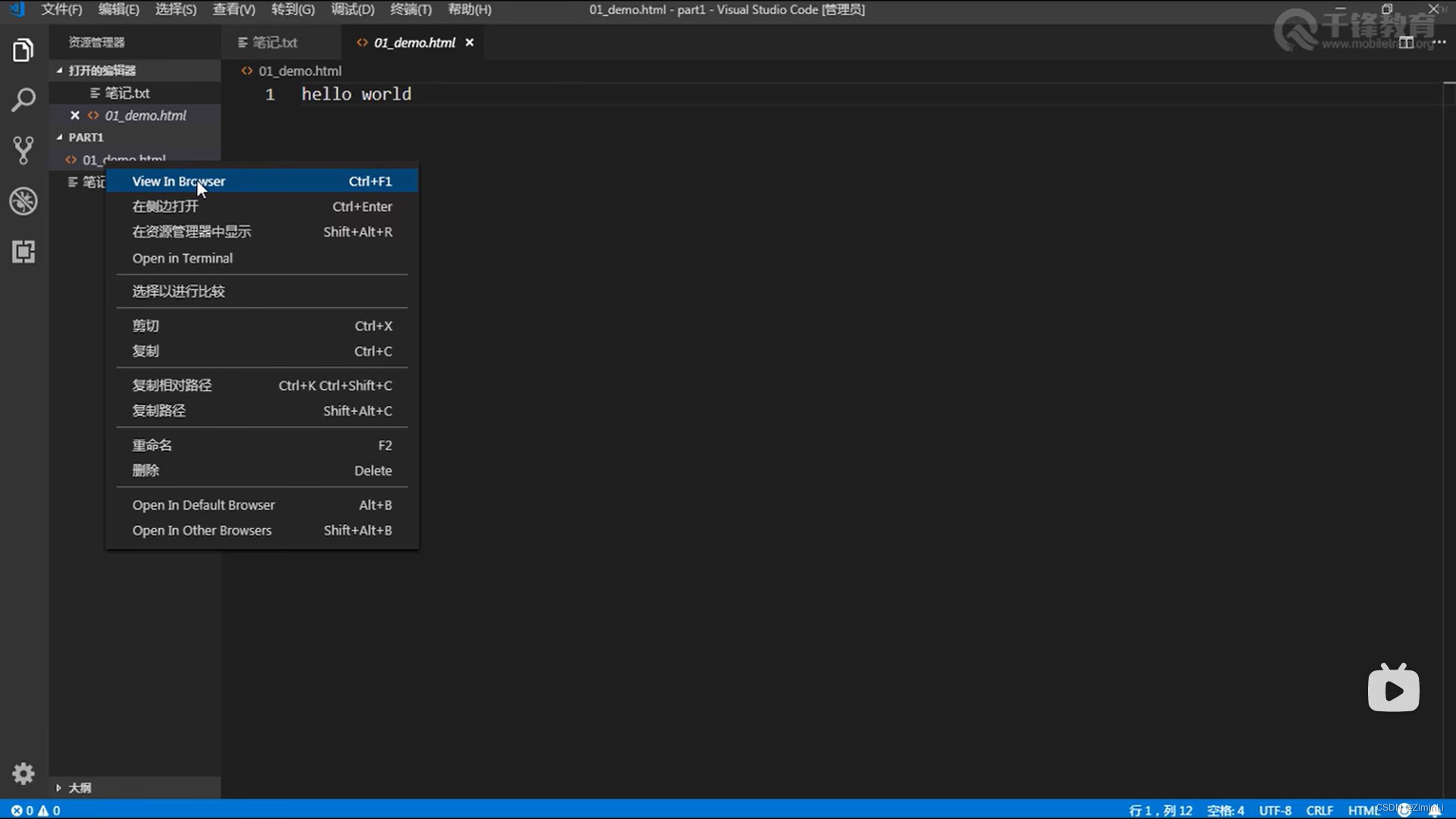Choose 在资源管理器中显示 menu entry

click(x=262, y=232)
